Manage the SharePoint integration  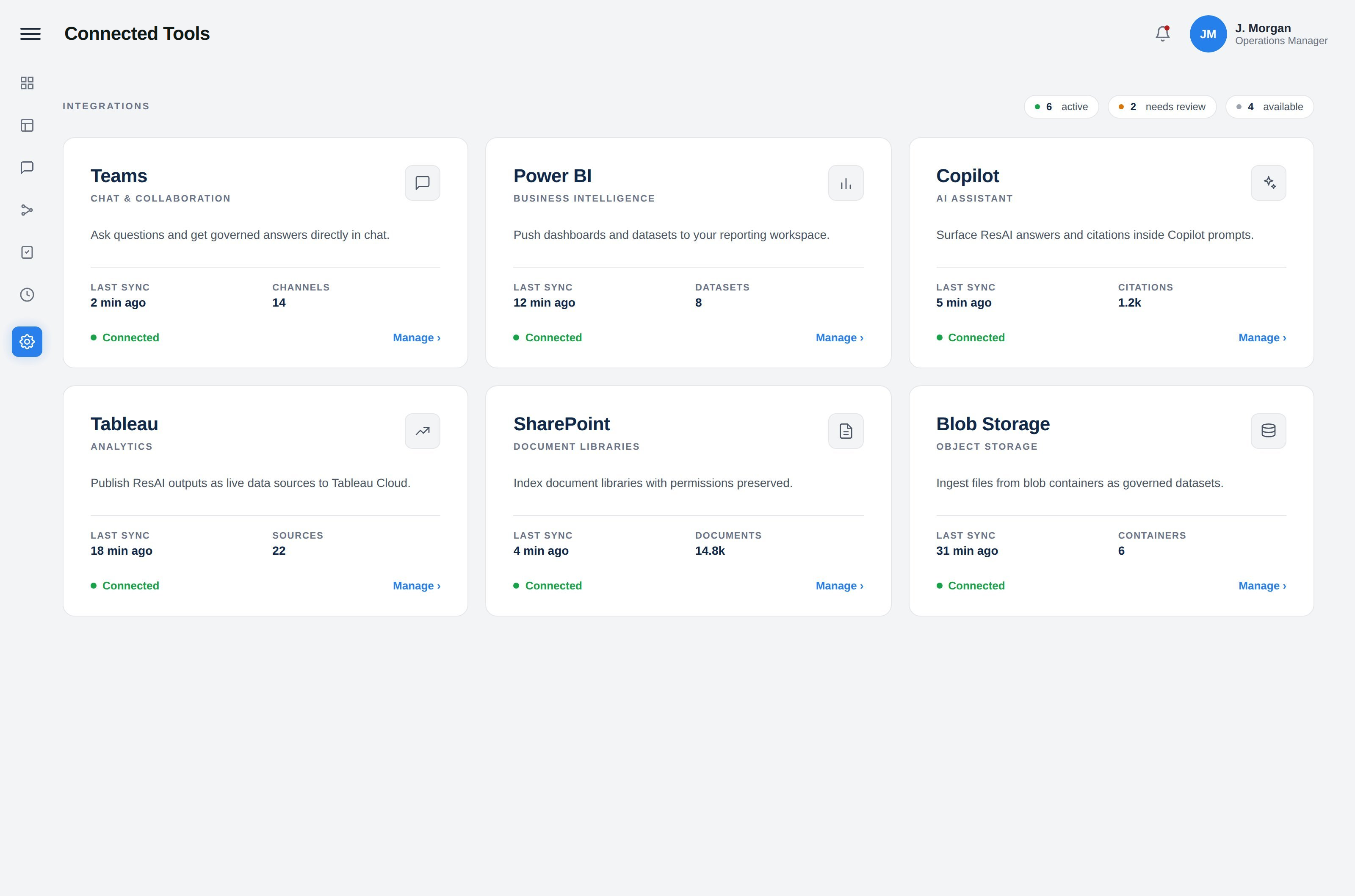click(839, 586)
